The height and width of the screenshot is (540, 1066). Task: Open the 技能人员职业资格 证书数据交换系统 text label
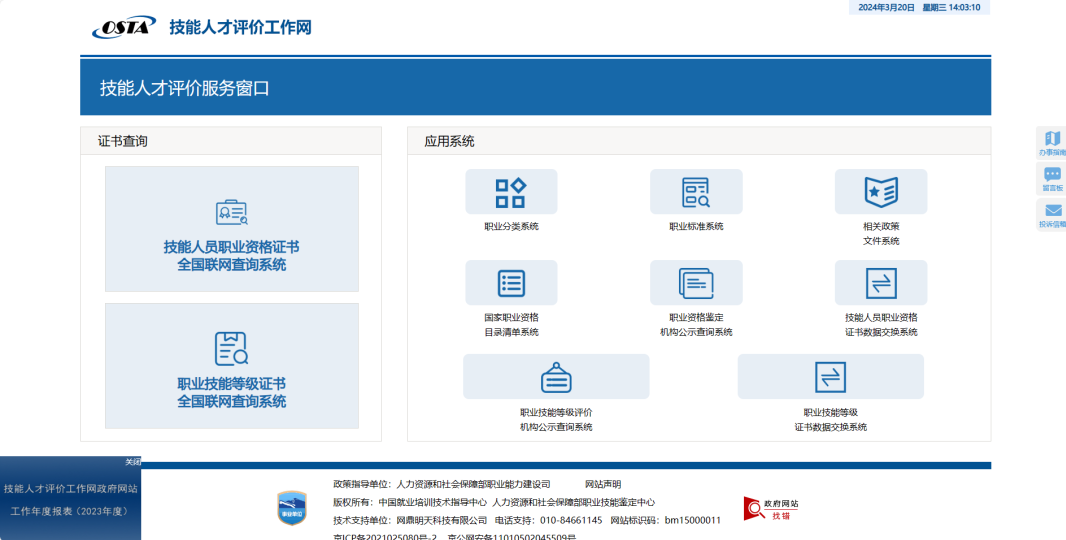pyautogui.click(x=881, y=325)
